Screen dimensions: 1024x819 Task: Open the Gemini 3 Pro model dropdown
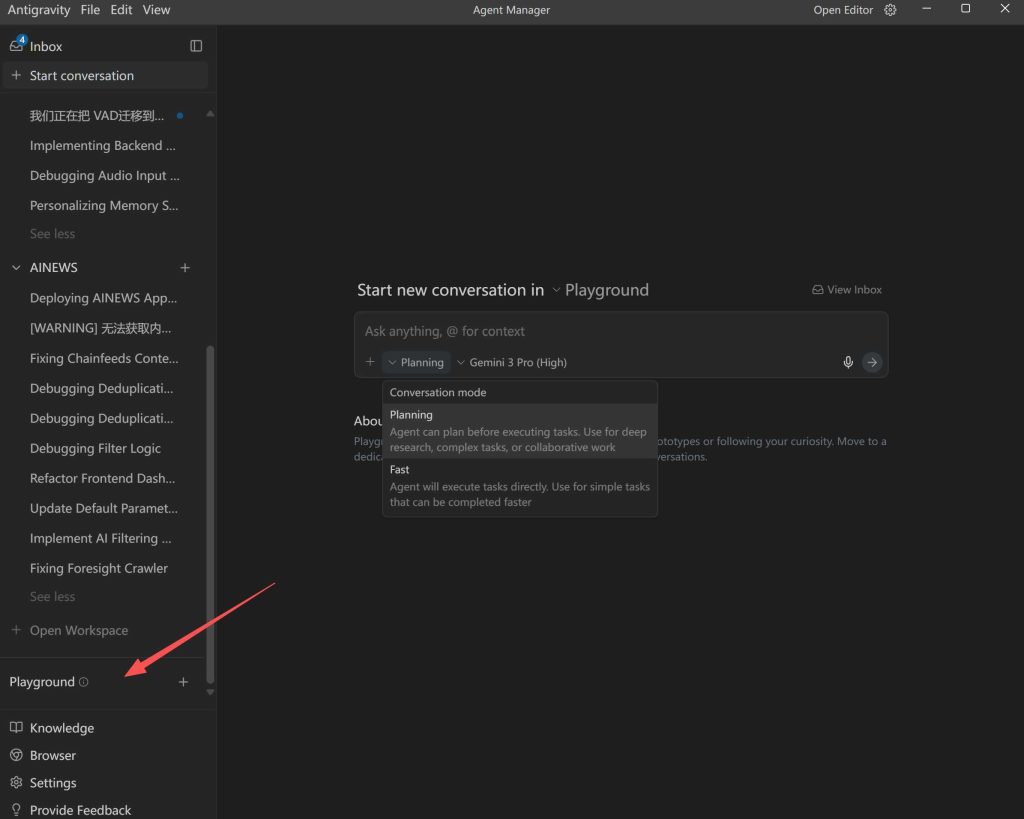coord(513,362)
